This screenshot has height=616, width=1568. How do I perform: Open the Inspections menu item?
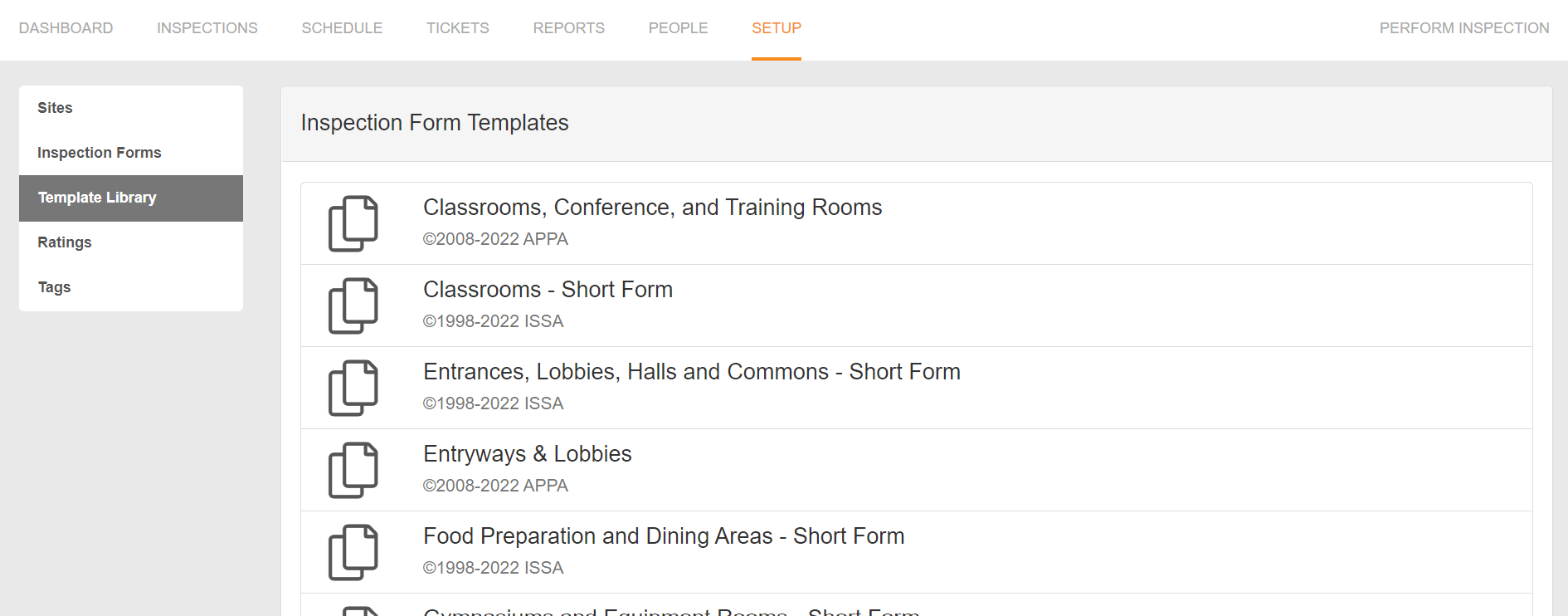coord(207,27)
